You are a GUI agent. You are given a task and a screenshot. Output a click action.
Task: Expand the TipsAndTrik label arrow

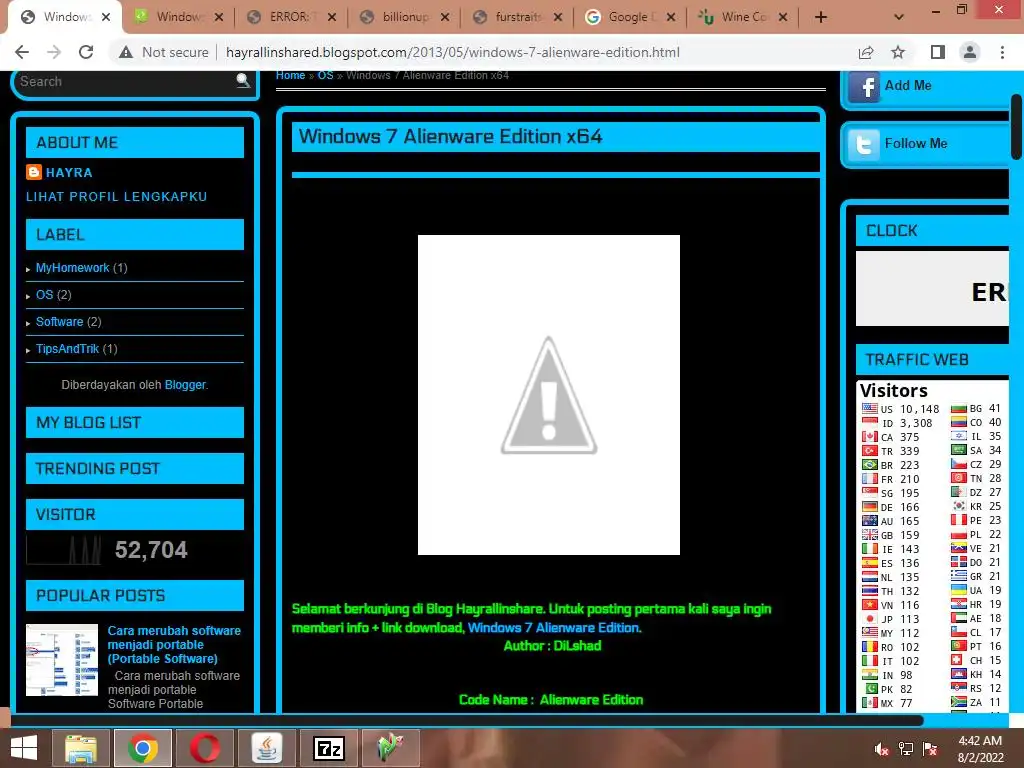tap(28, 350)
